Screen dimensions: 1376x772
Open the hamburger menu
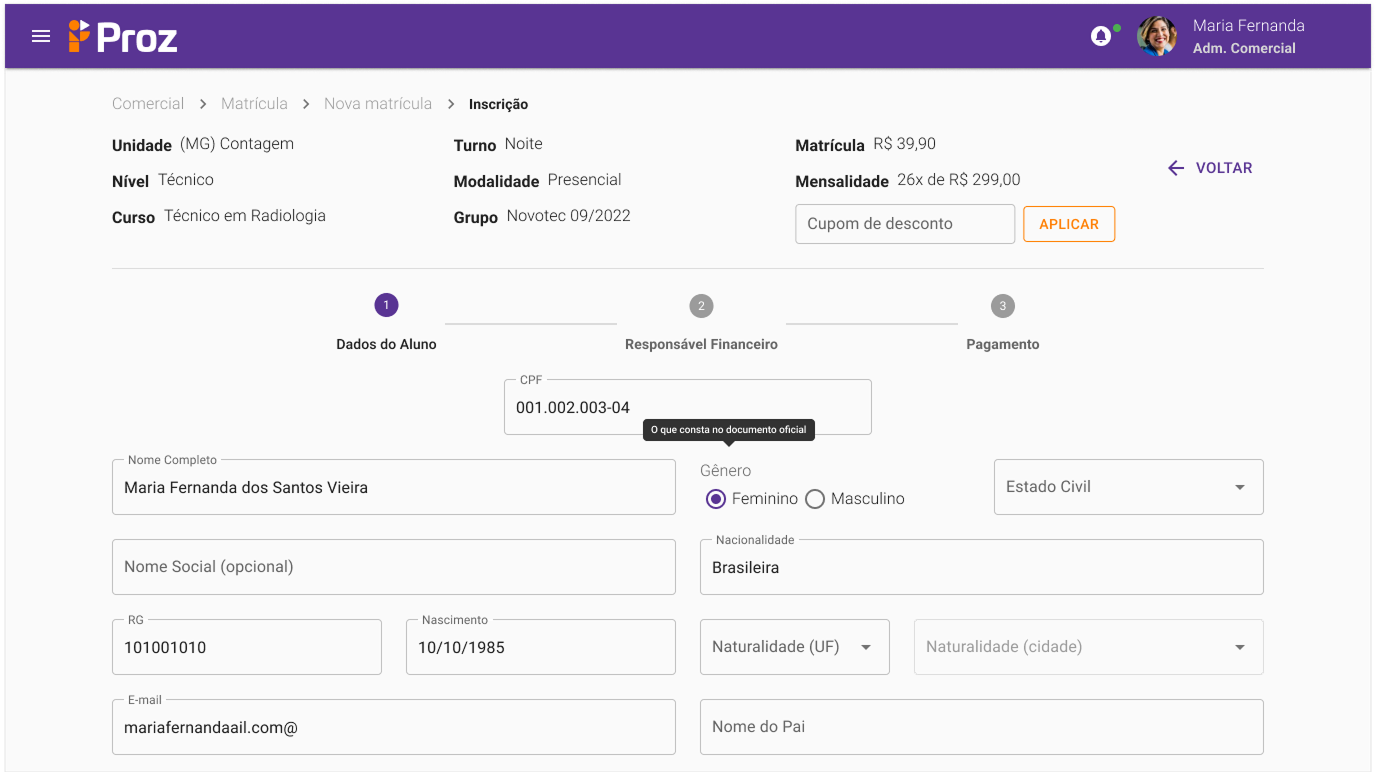41,36
